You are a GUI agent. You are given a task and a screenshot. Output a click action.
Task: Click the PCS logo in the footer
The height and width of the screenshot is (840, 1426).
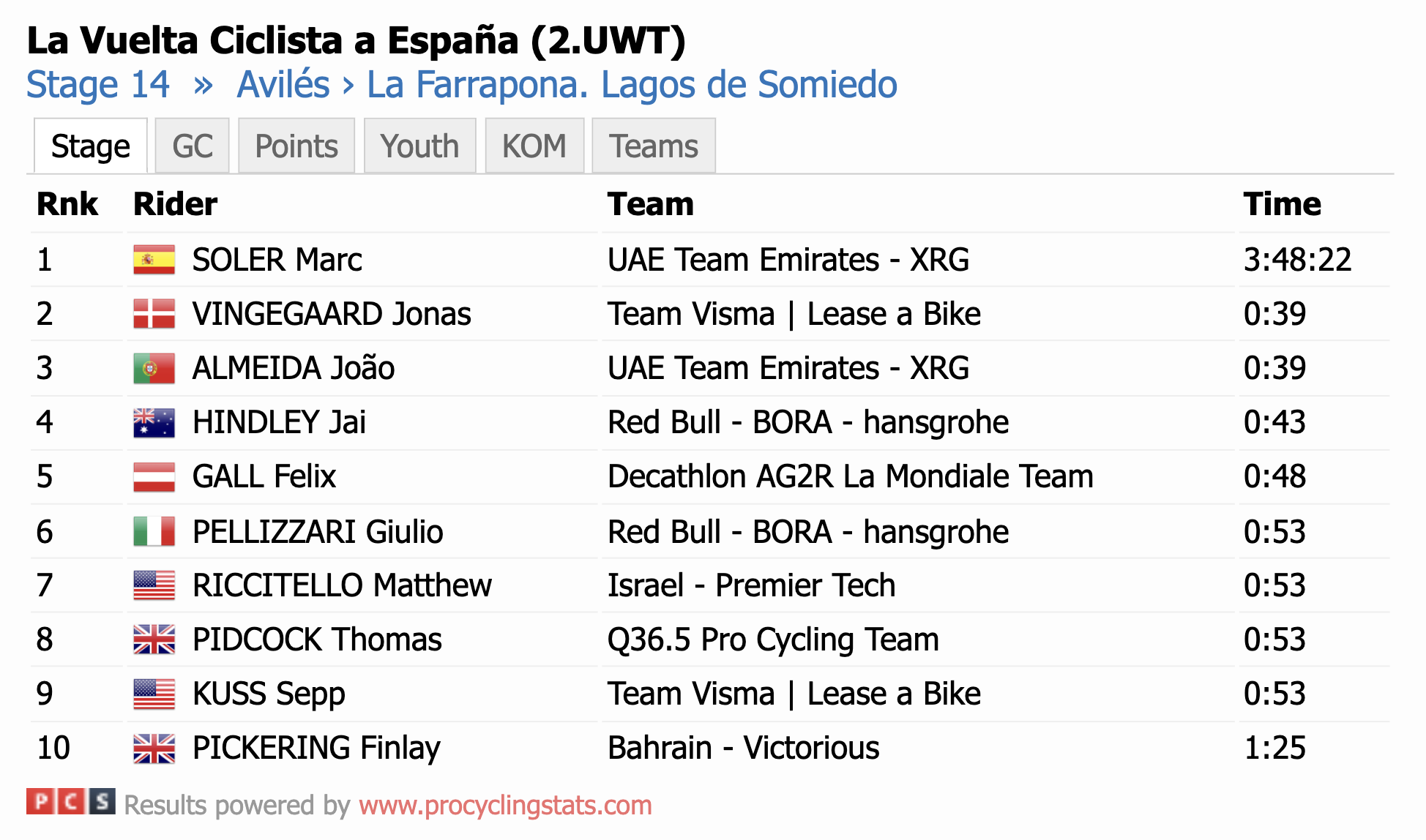tap(71, 802)
